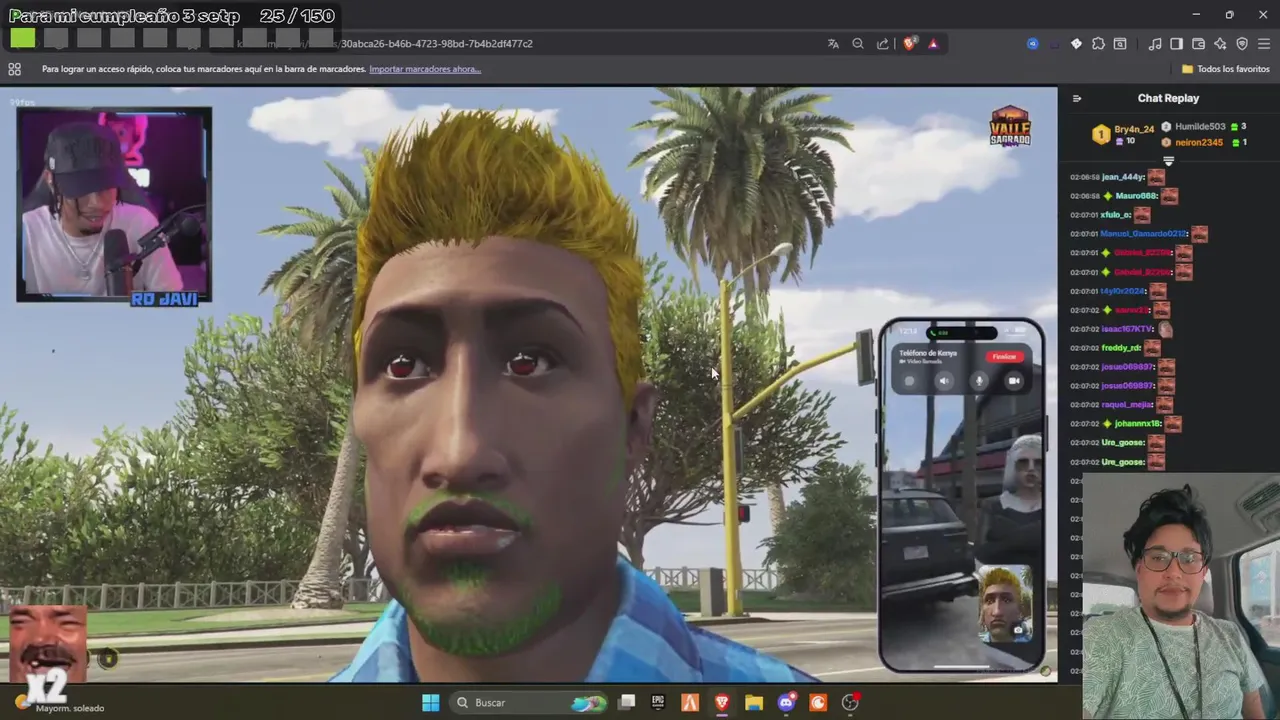Click the self-view thumbnail on the phone screen
The image size is (1280, 720).
click(x=1004, y=604)
